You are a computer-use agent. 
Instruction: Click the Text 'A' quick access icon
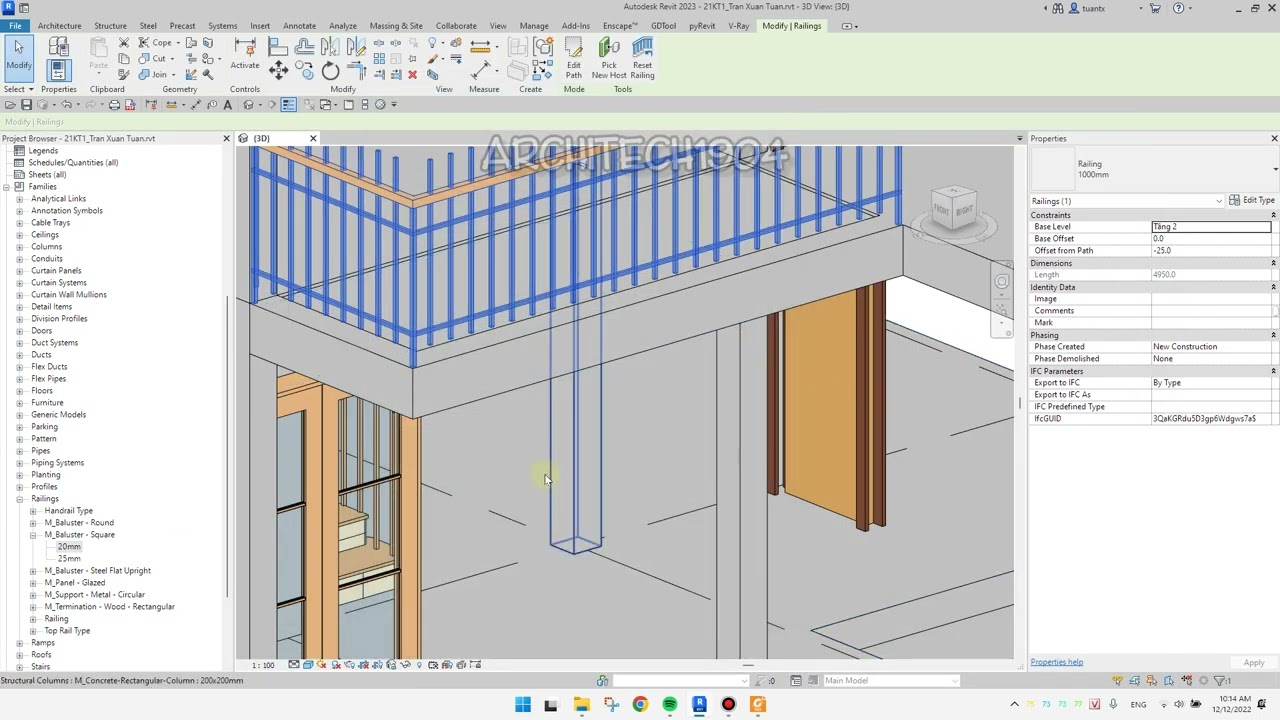(228, 104)
